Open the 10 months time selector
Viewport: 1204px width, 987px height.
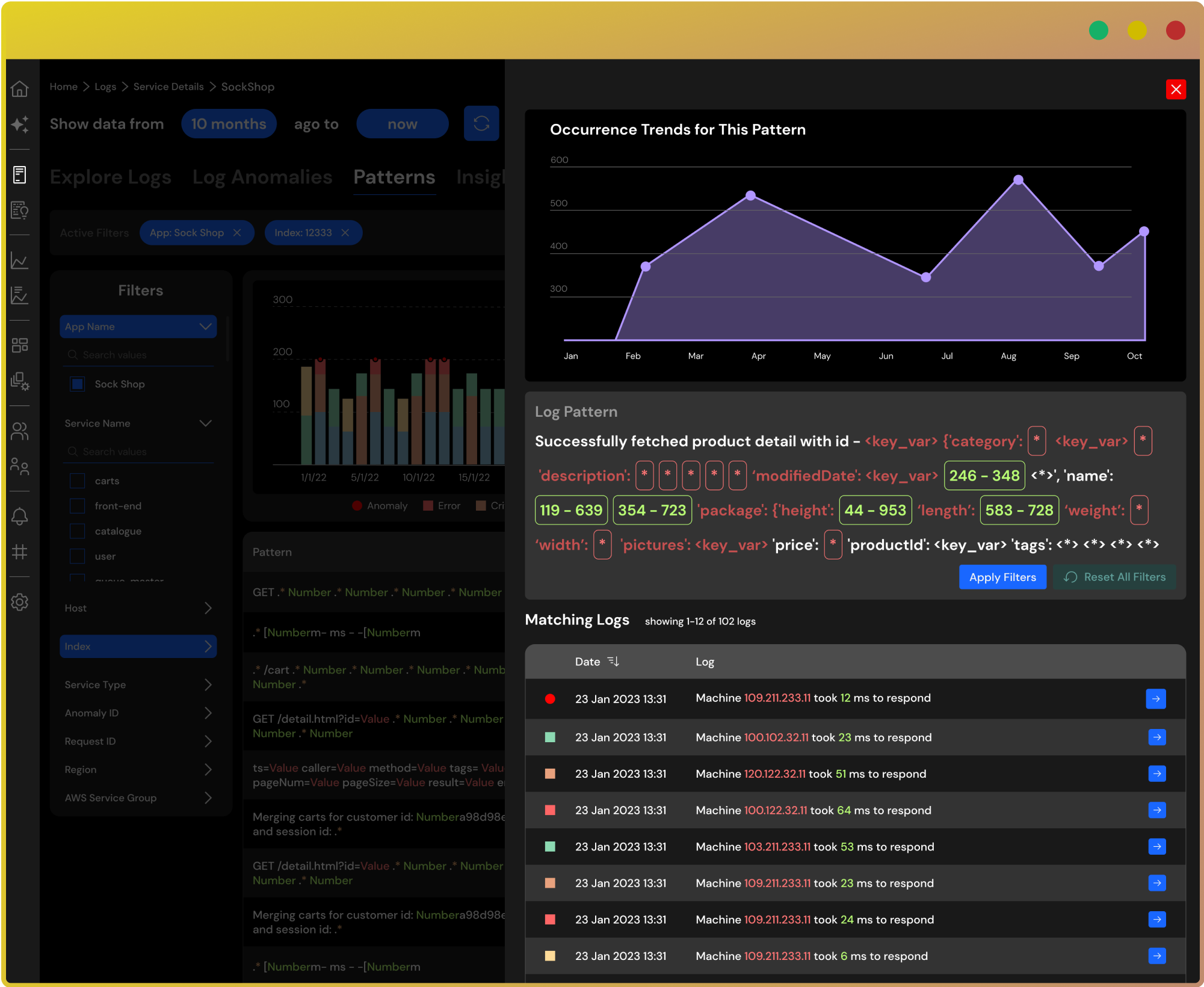pyautogui.click(x=229, y=124)
